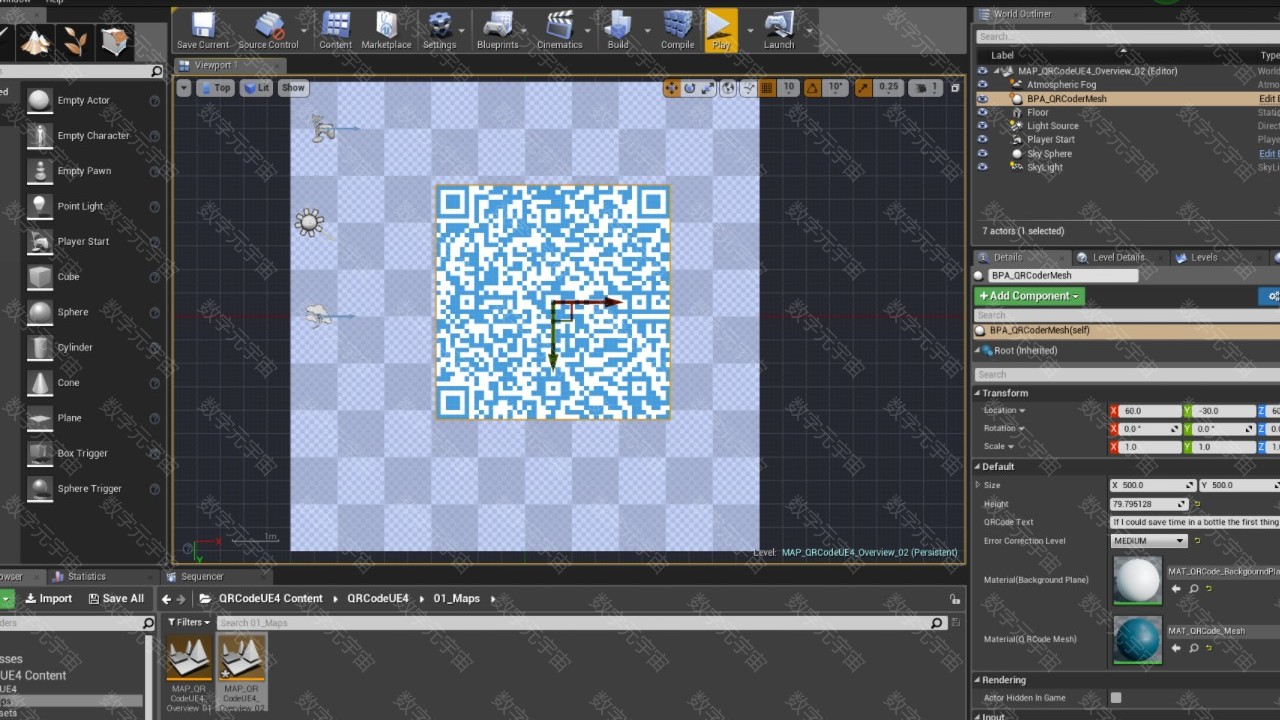Select the rotate gizmo mode in viewport
Image resolution: width=1280 pixels, height=720 pixels.
coord(689,88)
